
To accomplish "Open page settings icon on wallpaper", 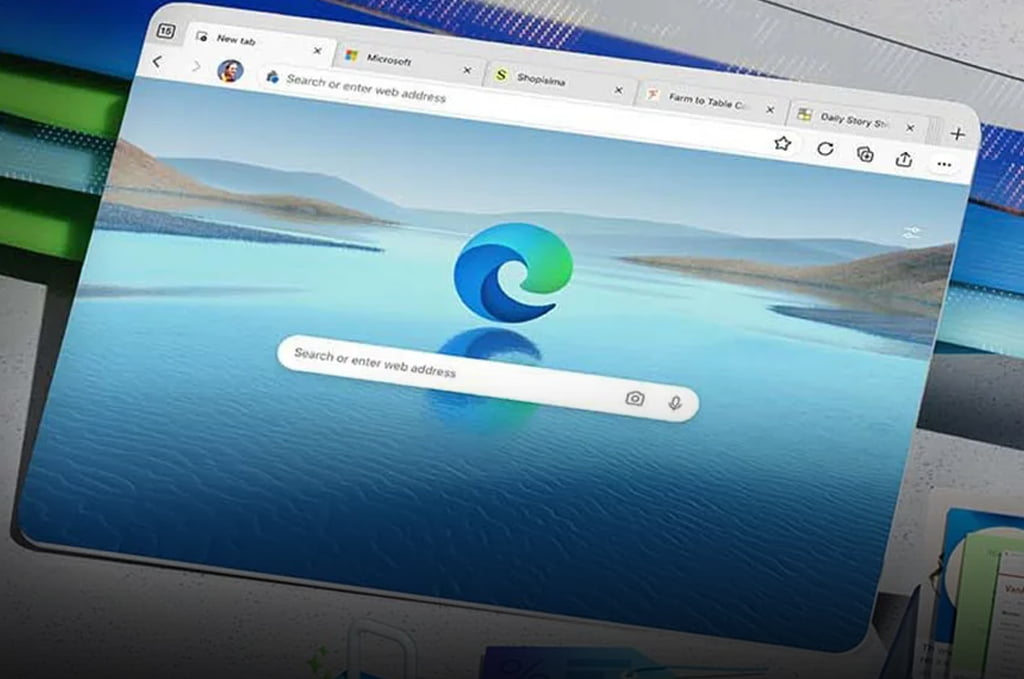I will point(910,233).
